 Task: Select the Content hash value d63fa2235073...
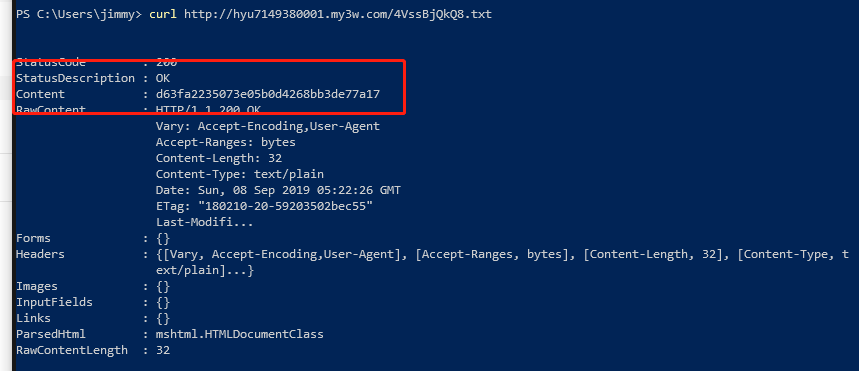pyautogui.click(x=268, y=94)
